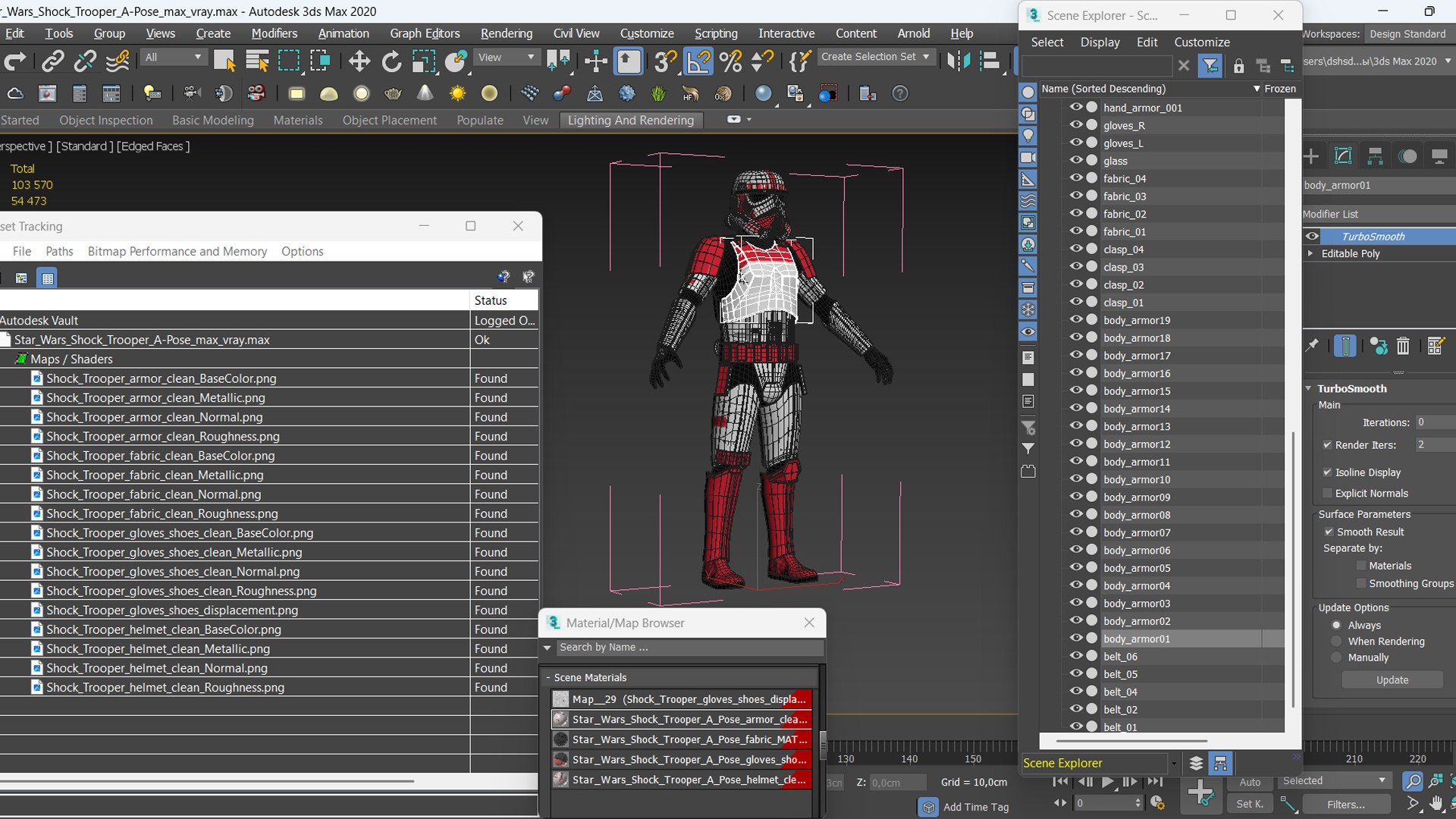Switch to Lighting And Rendering tab
Screen dimensions: 1456x819
coord(630,121)
